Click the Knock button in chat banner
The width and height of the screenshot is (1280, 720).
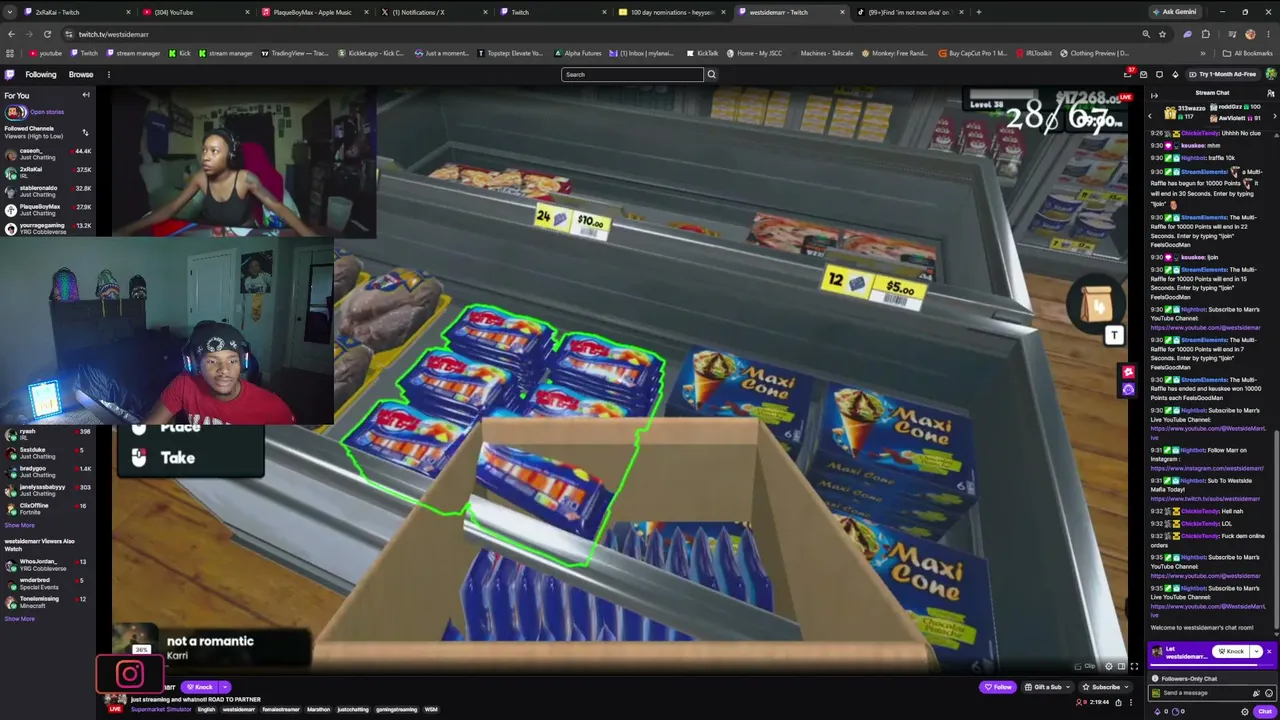pos(1231,652)
